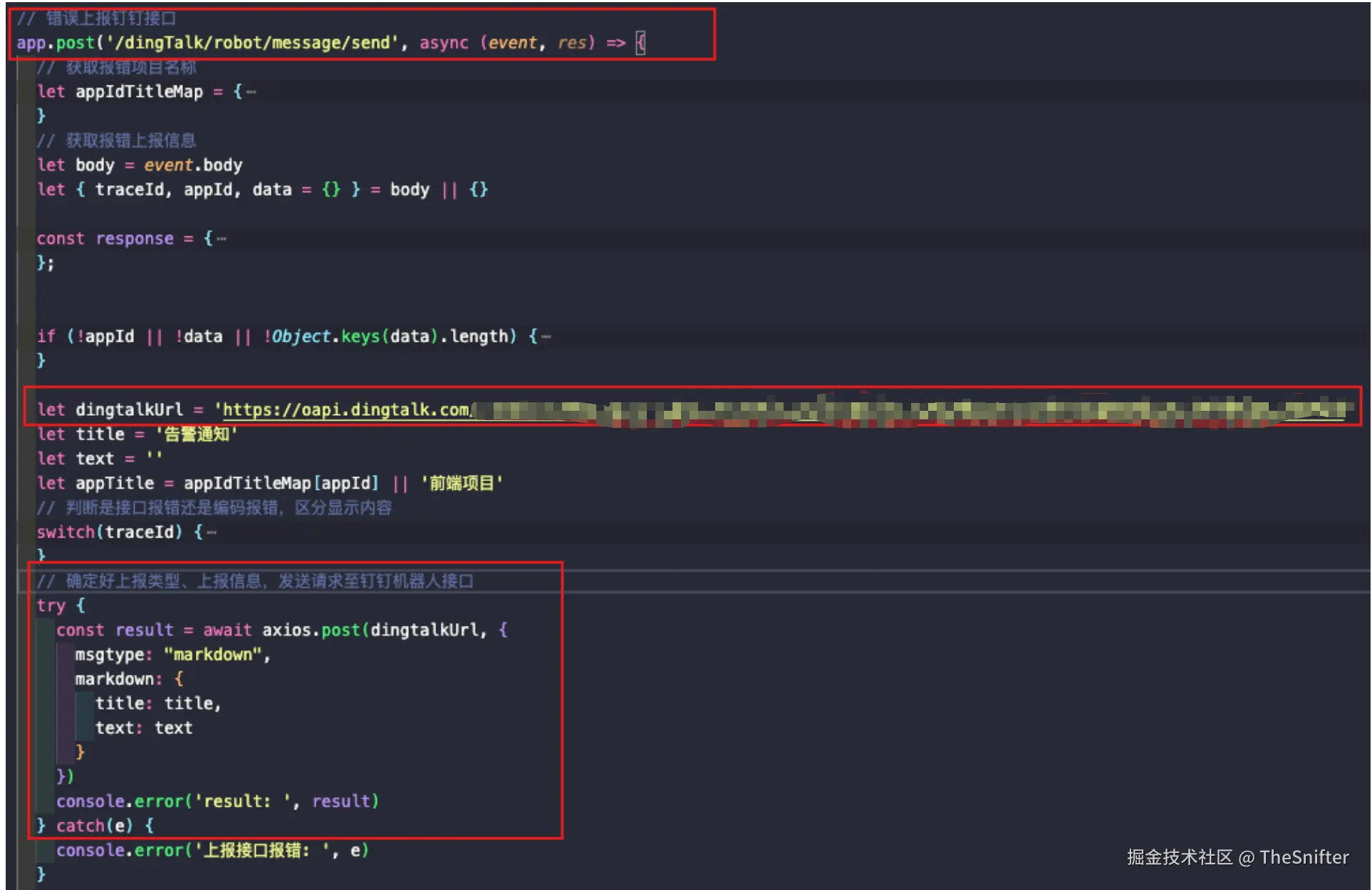Place cursor on the '告警通知' title string

197,434
